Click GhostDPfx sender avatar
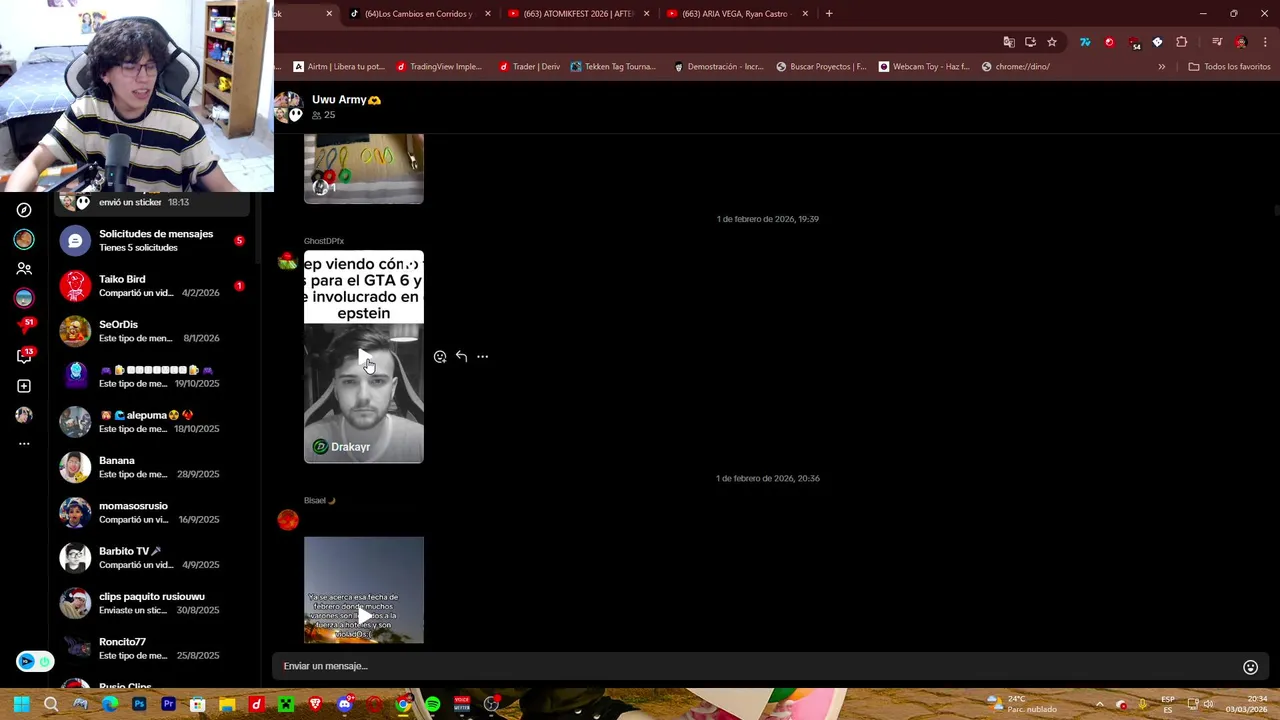This screenshot has height=720, width=1280. (288, 262)
